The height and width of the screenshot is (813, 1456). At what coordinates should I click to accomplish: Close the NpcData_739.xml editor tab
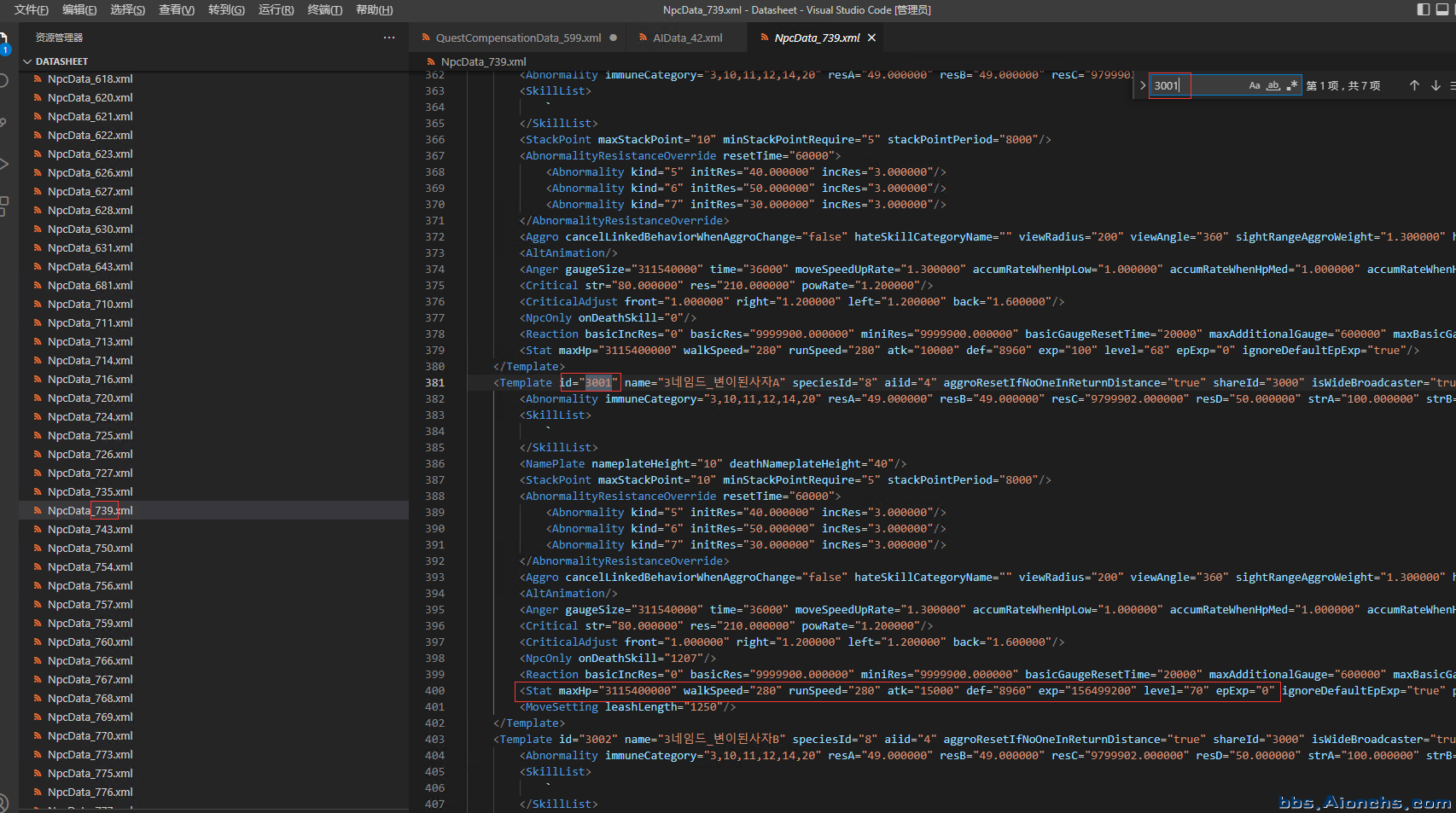pyautogui.click(x=871, y=38)
